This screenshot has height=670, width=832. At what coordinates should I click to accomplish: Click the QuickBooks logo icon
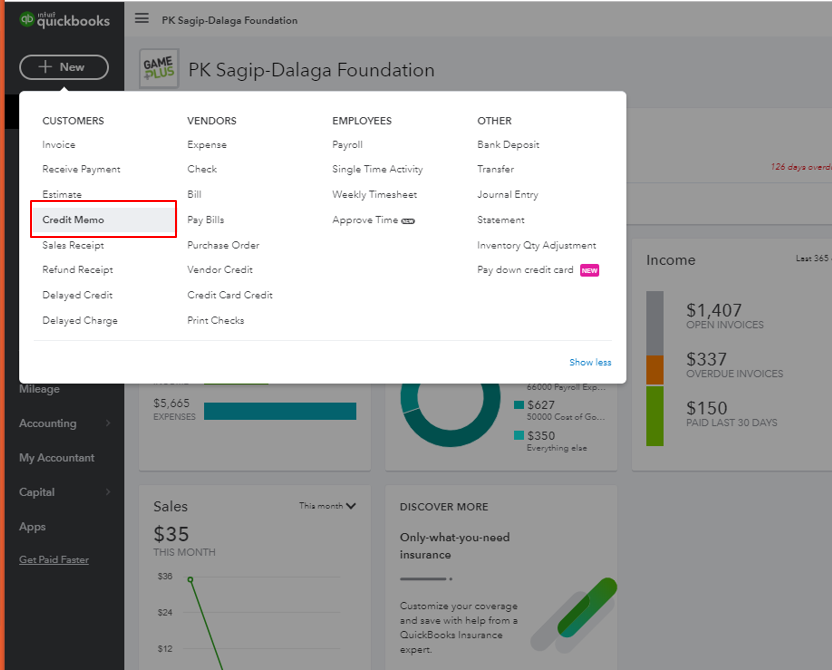coord(28,20)
